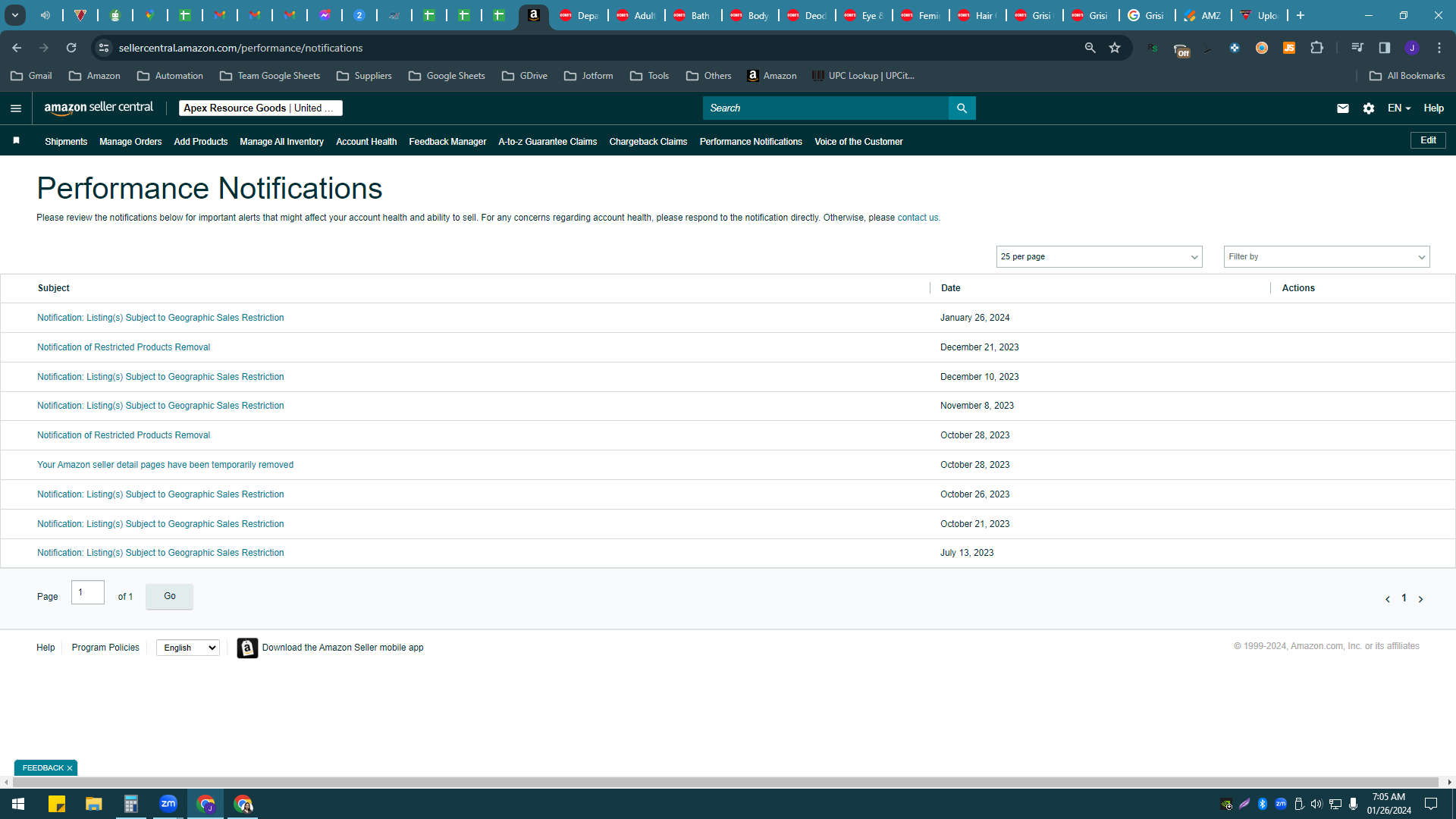Open the Windows Start menu
The height and width of the screenshot is (819, 1456).
click(18, 804)
